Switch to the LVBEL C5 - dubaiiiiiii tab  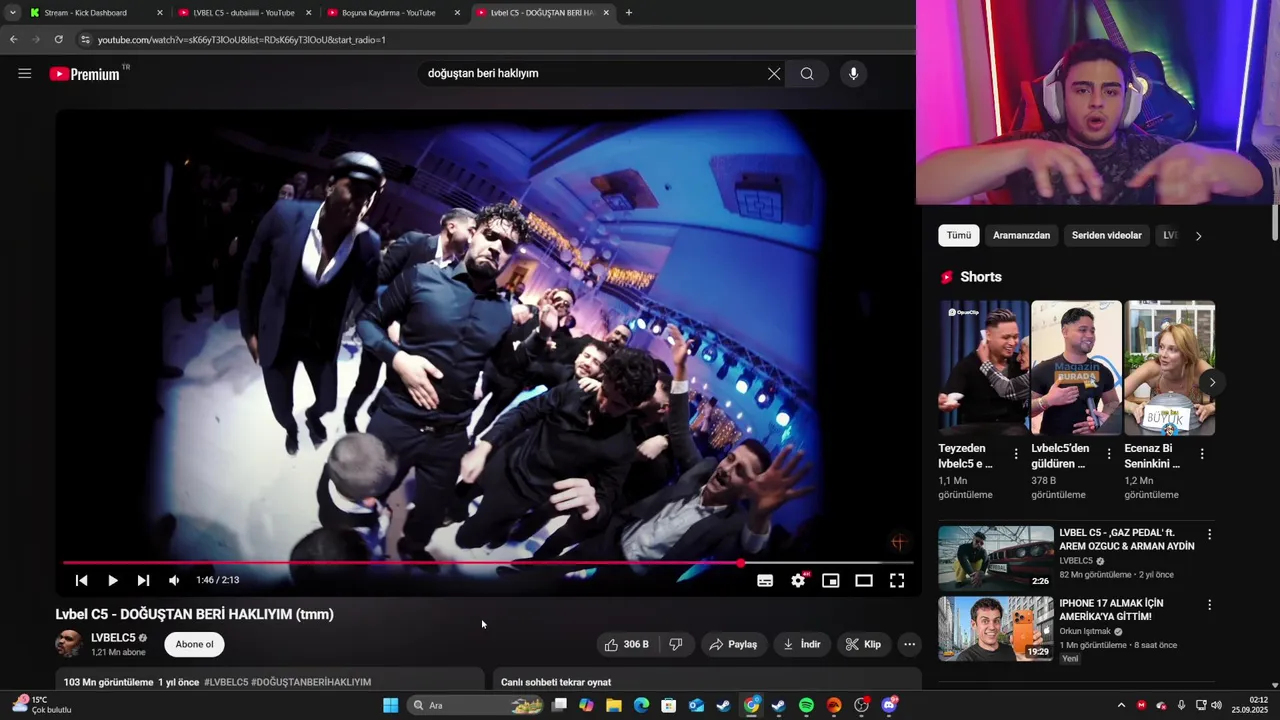pos(242,13)
